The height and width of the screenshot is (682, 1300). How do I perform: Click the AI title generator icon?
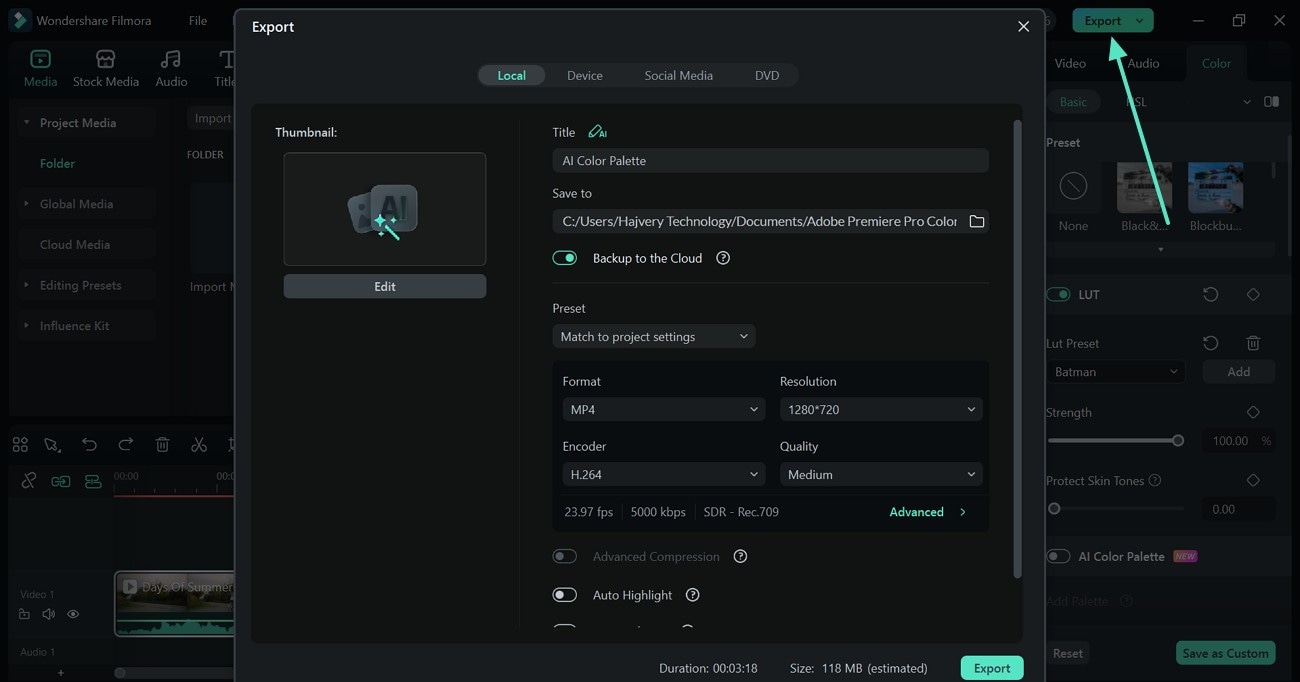point(597,132)
